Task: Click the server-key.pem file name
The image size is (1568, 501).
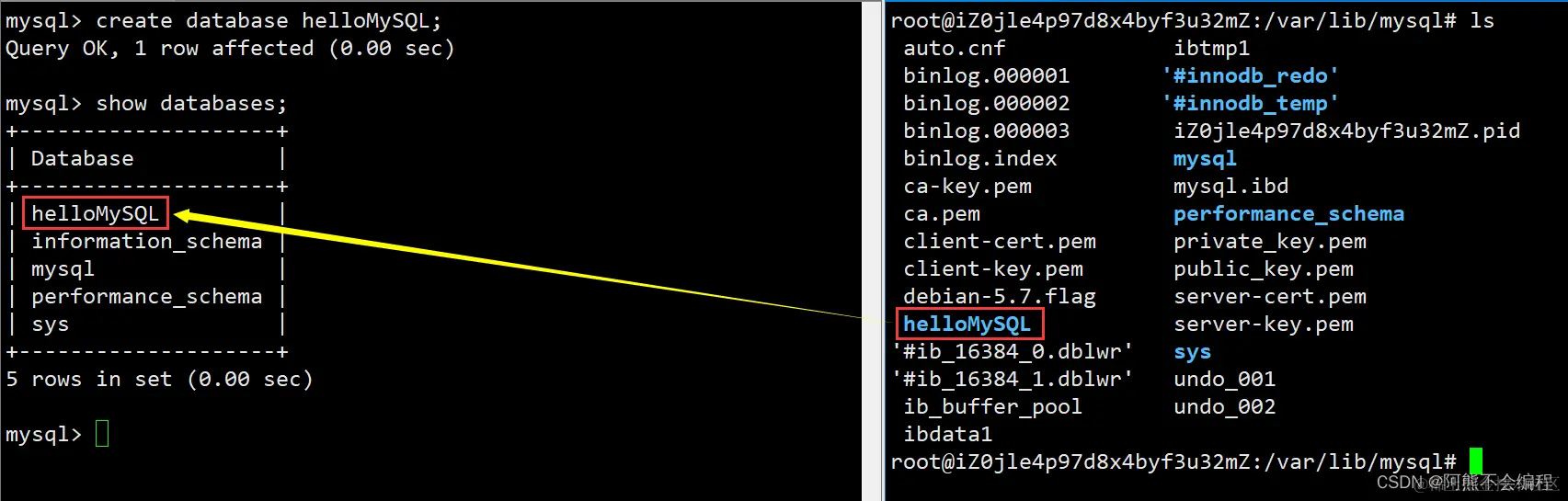Action: 1264,325
